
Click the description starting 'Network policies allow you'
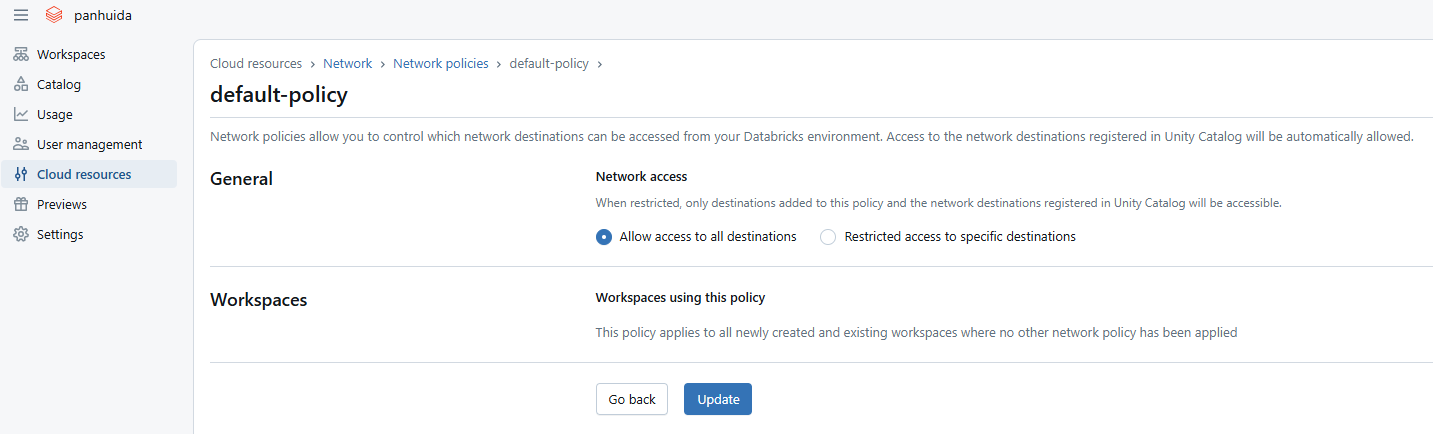click(811, 136)
